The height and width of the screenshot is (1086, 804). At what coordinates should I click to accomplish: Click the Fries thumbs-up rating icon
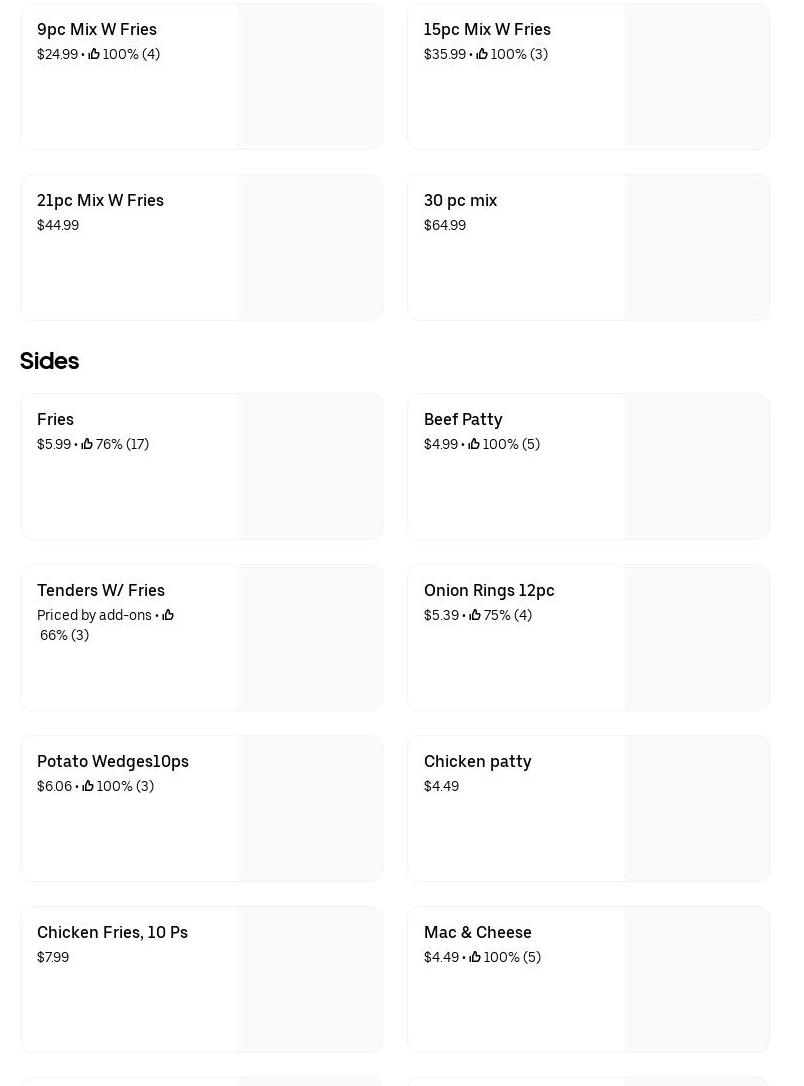pos(87,444)
